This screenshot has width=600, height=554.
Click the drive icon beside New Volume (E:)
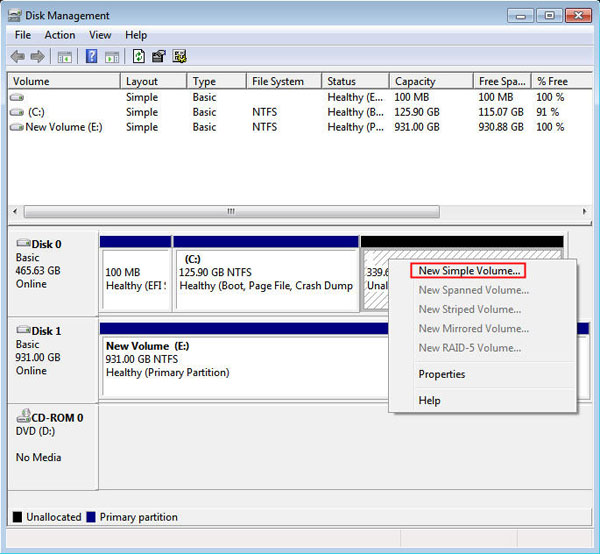coord(16,127)
